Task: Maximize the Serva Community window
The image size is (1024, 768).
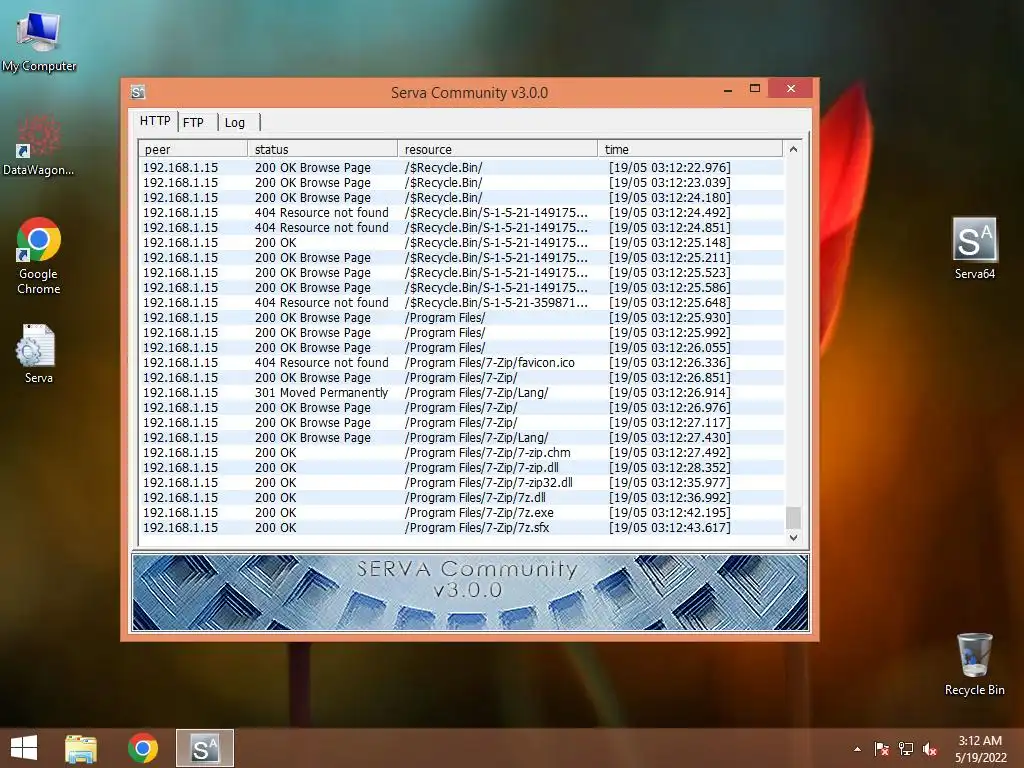Action: pos(755,88)
